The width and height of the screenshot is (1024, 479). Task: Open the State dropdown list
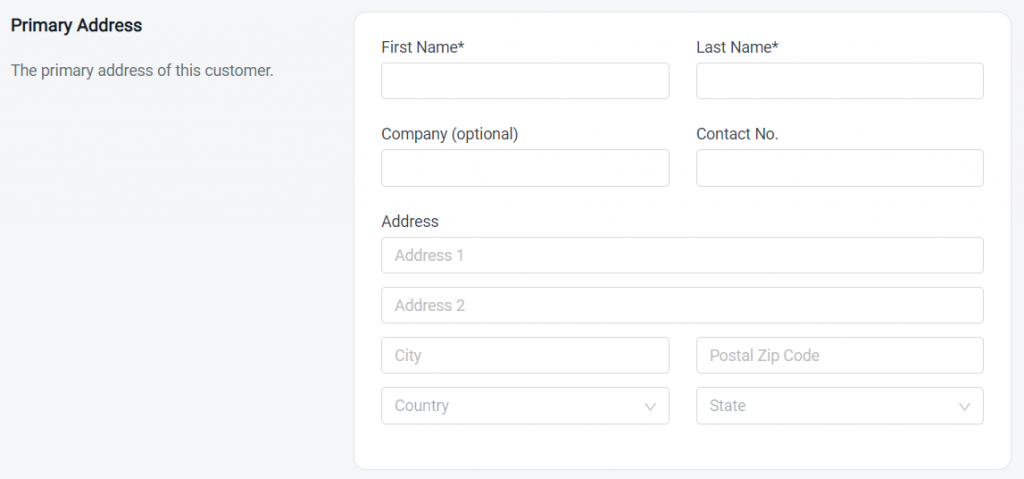(x=840, y=406)
